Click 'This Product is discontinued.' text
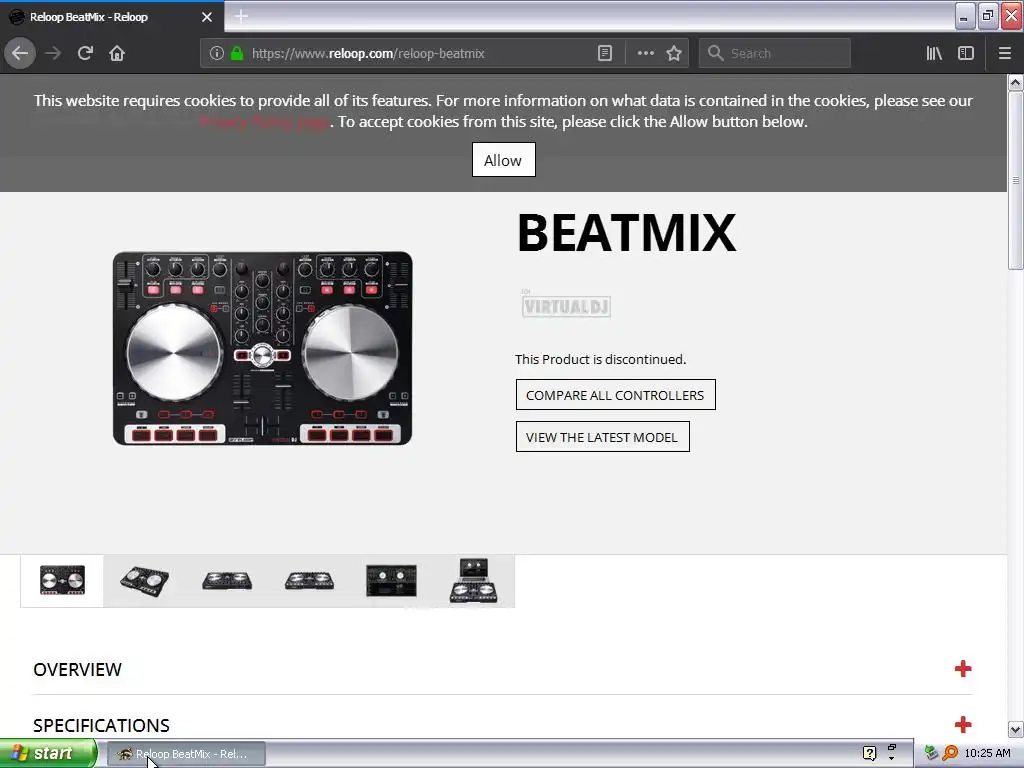Screen dimensions: 1024x768 pos(600,360)
